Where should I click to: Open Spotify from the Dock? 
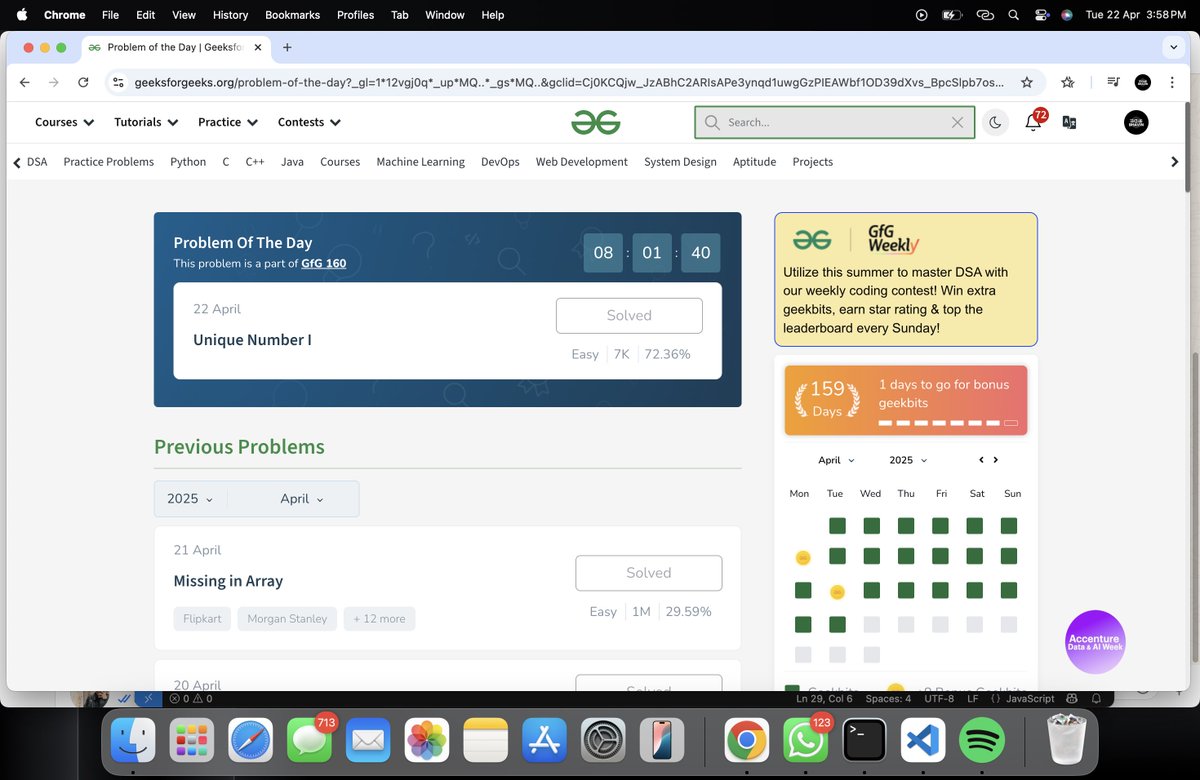point(982,741)
